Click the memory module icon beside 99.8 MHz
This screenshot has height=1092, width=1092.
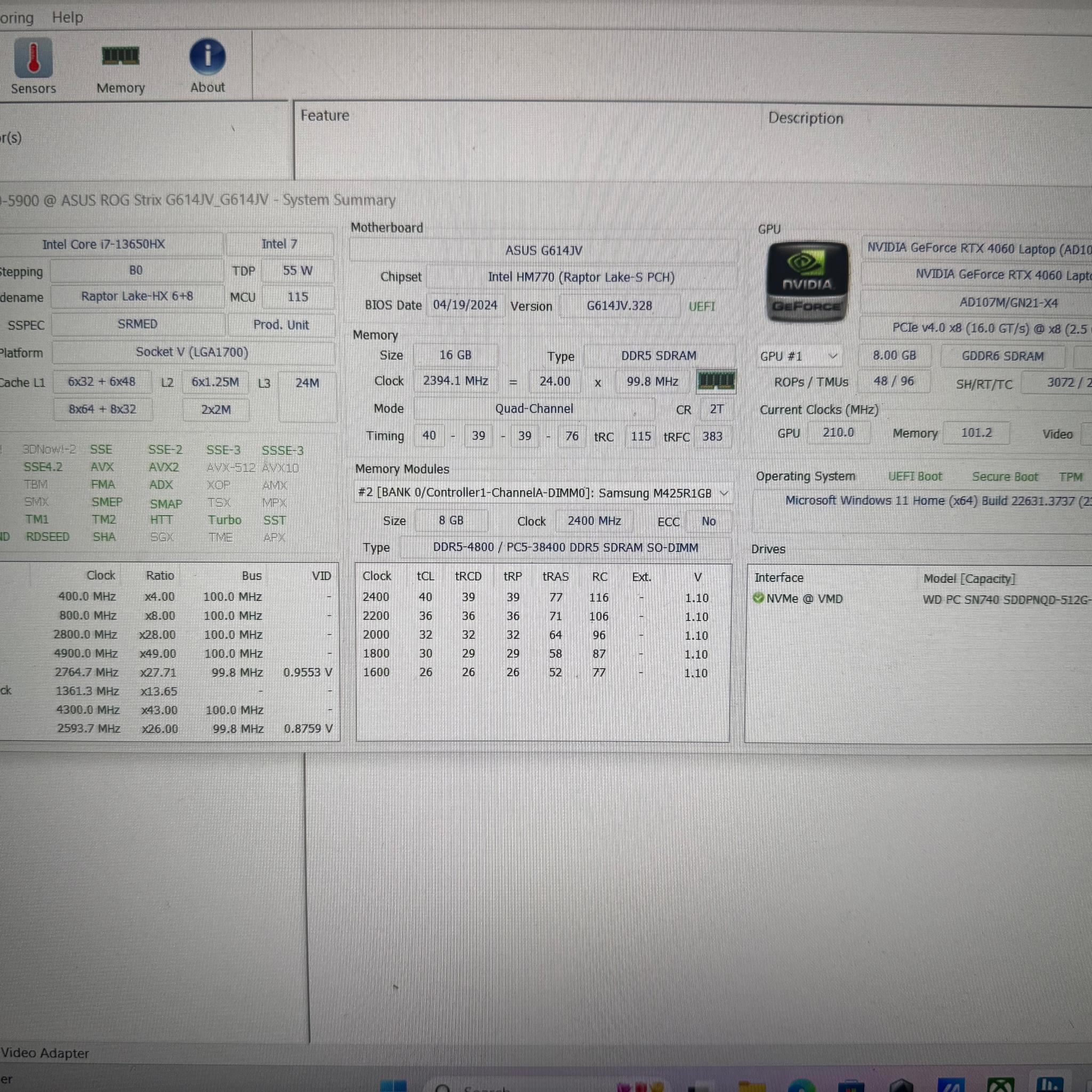coord(716,381)
